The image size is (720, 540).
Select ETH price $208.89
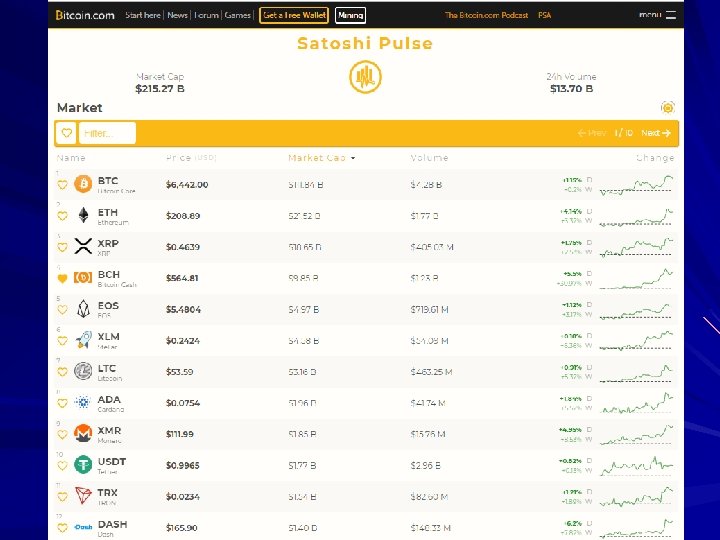183,216
